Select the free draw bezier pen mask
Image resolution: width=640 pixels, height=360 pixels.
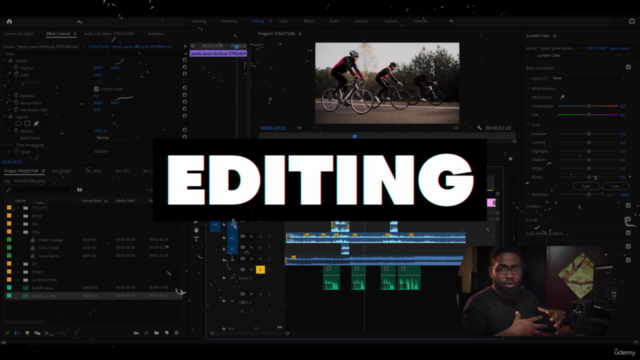point(36,123)
